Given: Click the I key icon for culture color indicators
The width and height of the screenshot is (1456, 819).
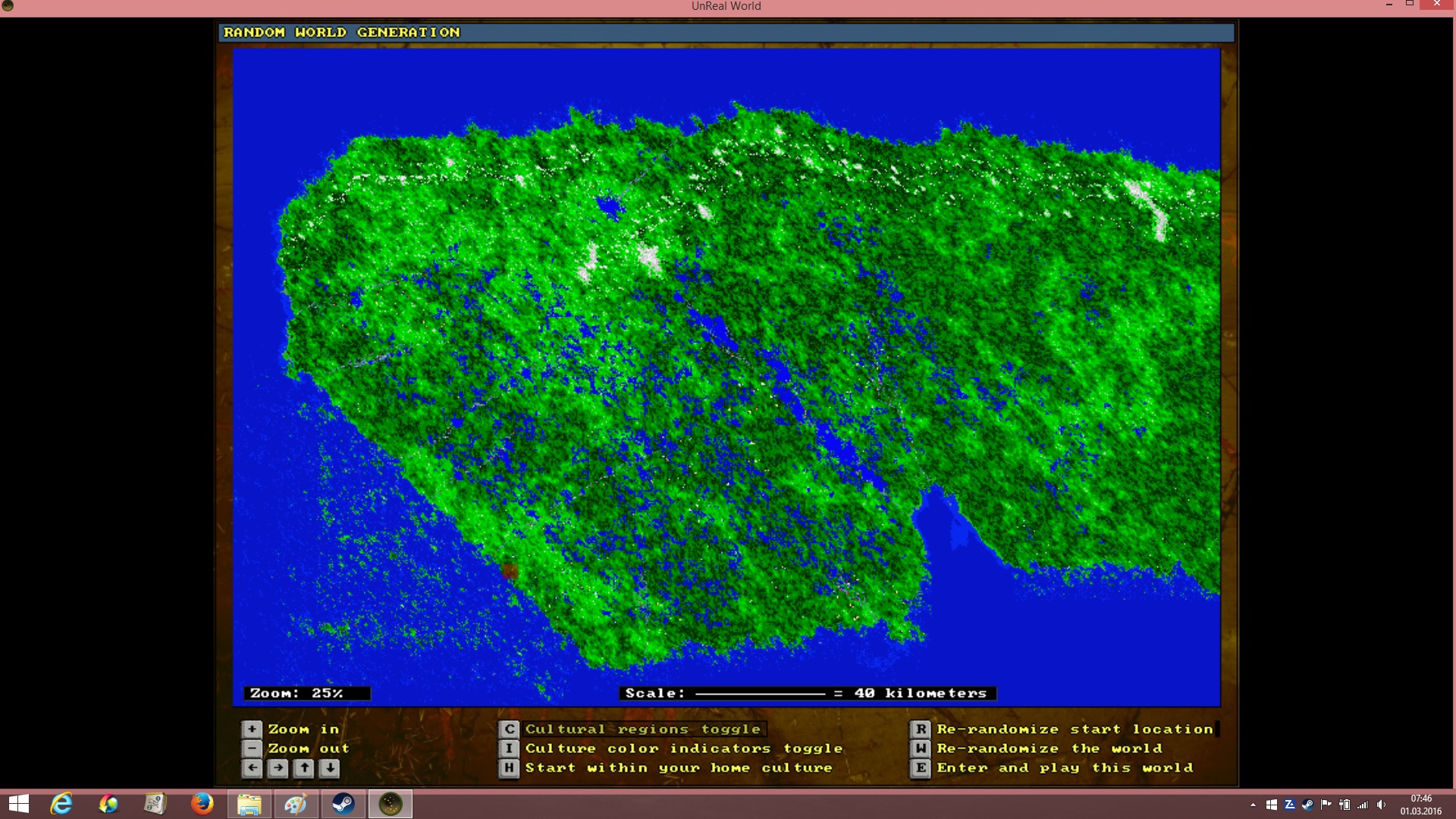Looking at the screenshot, I should tap(509, 748).
